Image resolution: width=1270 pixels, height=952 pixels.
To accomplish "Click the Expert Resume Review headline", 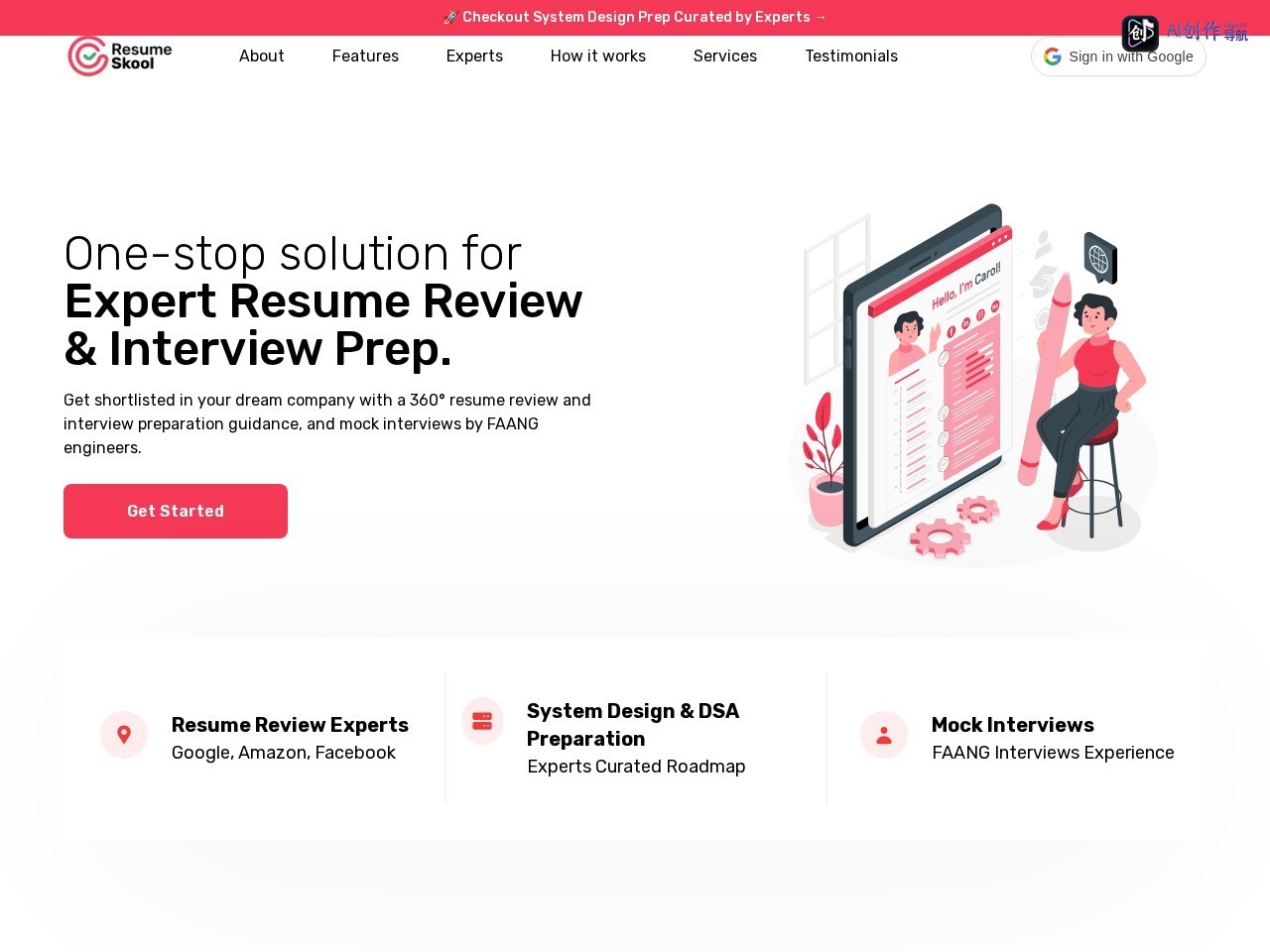I will (x=323, y=324).
